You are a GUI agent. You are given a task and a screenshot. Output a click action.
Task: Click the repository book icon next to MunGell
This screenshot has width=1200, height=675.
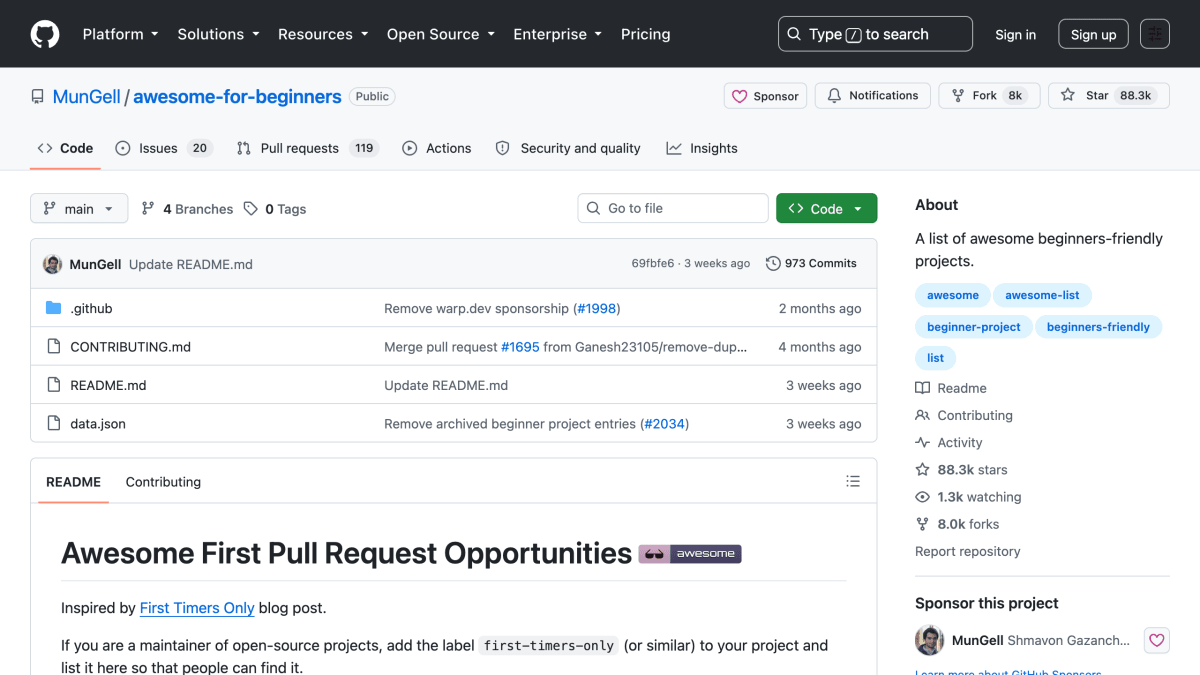pos(38,97)
